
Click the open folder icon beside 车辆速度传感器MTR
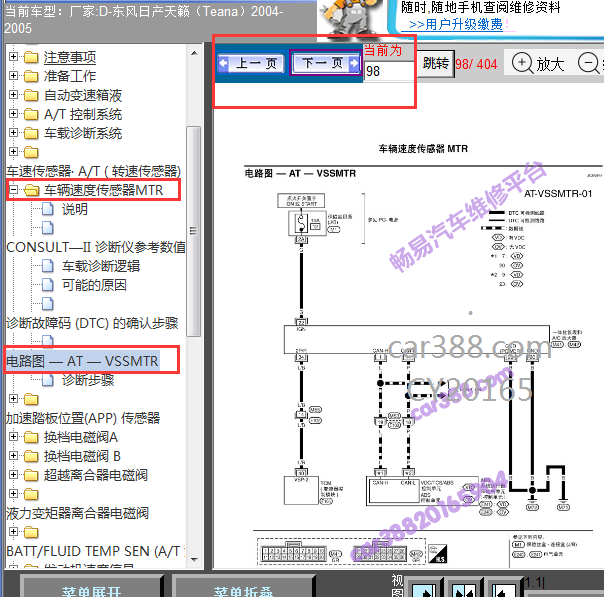pos(31,190)
